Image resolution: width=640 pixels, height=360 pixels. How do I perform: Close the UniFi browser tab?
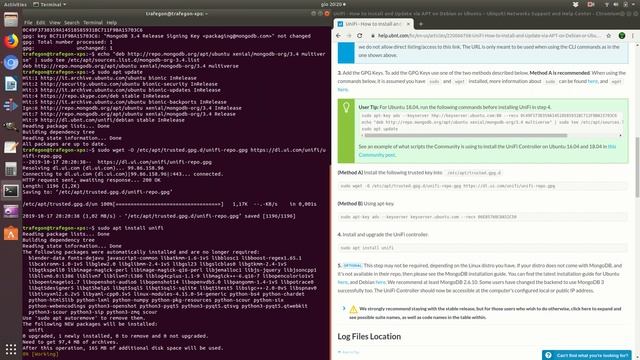(x=408, y=24)
